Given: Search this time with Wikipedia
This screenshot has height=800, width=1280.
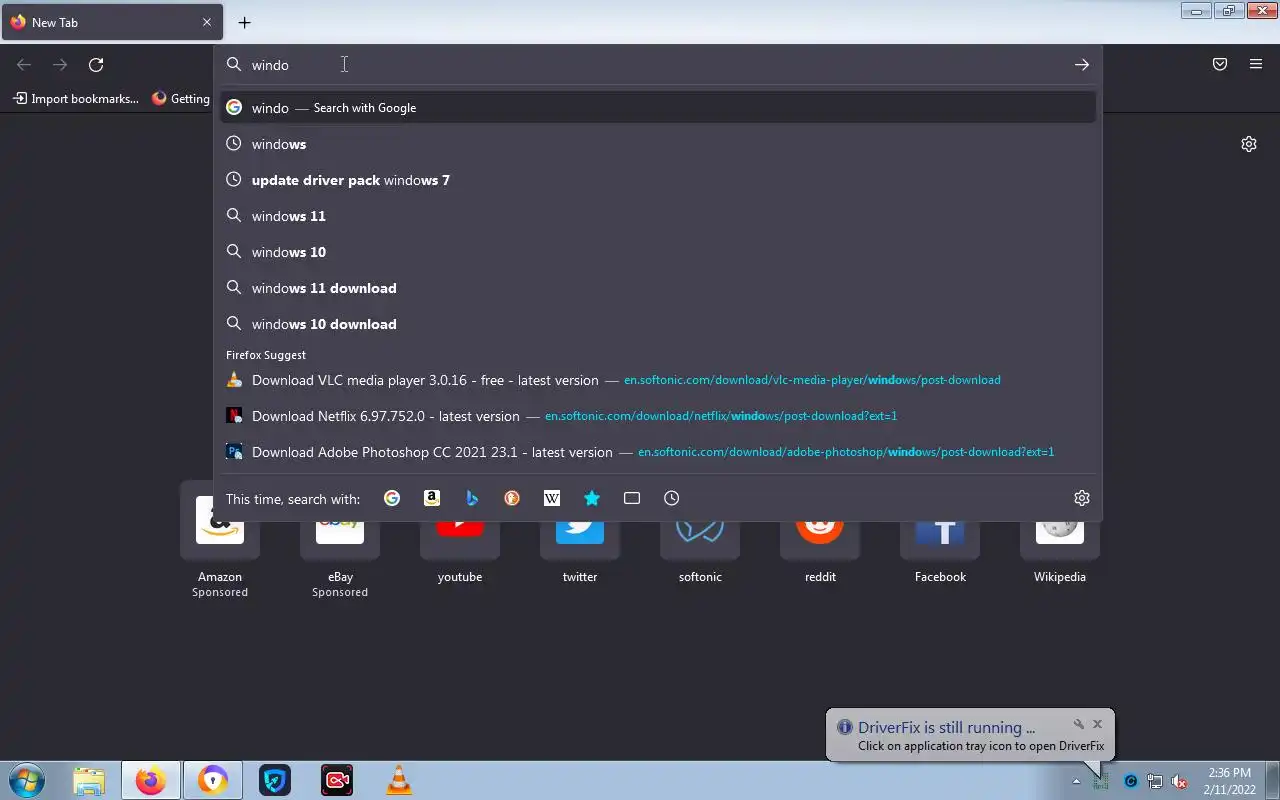Looking at the screenshot, I should click(552, 498).
